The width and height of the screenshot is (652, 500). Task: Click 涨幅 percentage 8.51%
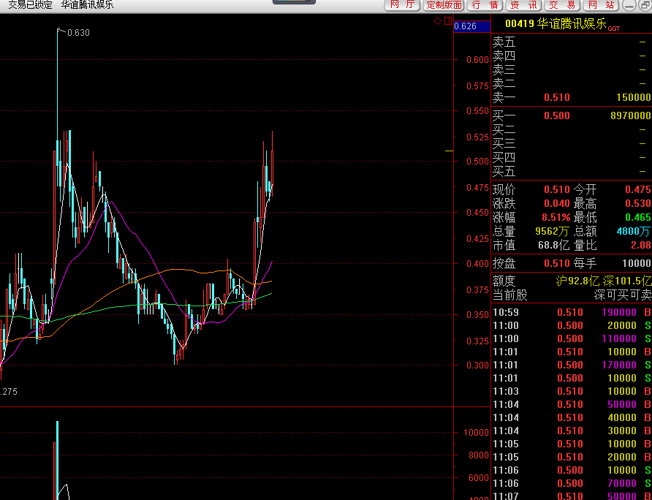coord(556,217)
